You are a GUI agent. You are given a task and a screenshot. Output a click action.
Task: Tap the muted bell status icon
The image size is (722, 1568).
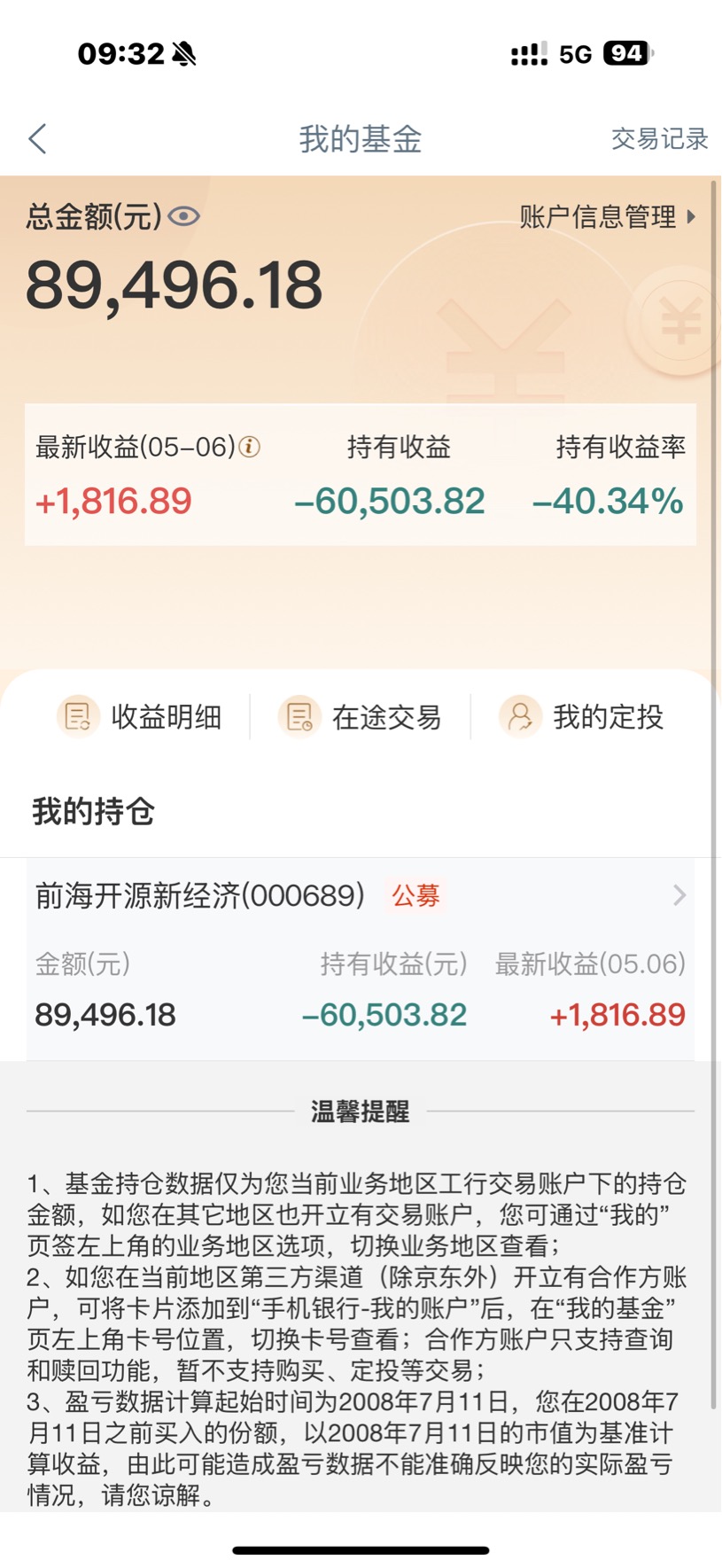coord(184,54)
